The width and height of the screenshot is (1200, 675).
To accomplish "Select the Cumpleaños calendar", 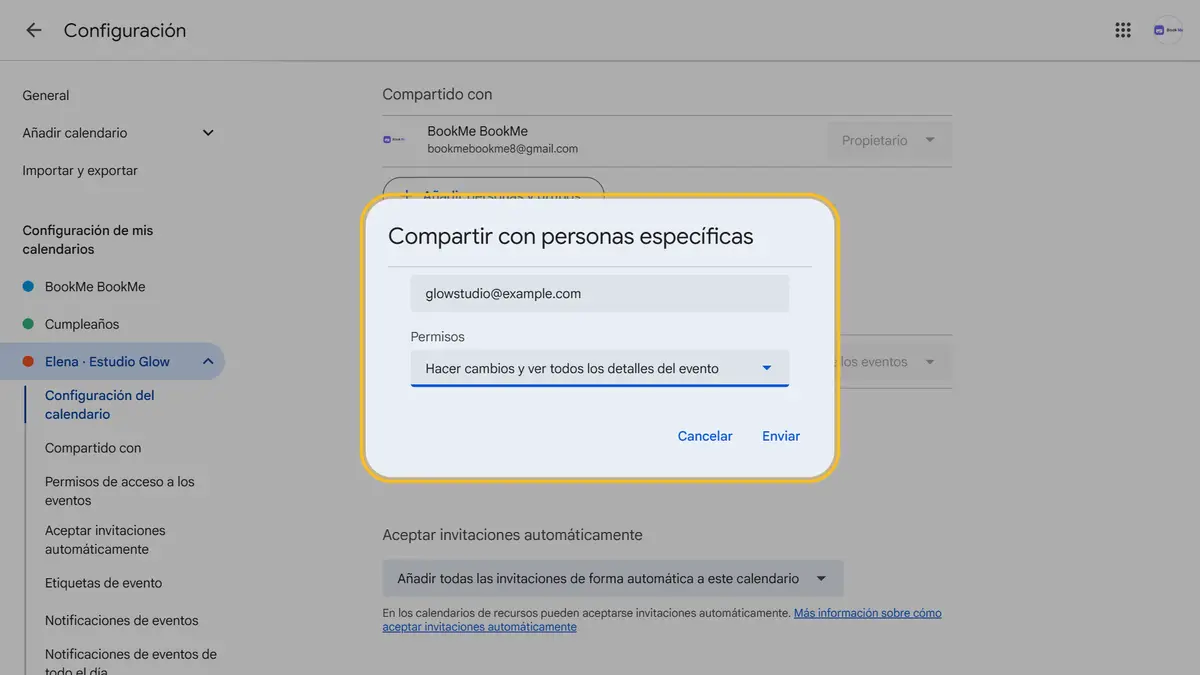I will tap(82, 324).
